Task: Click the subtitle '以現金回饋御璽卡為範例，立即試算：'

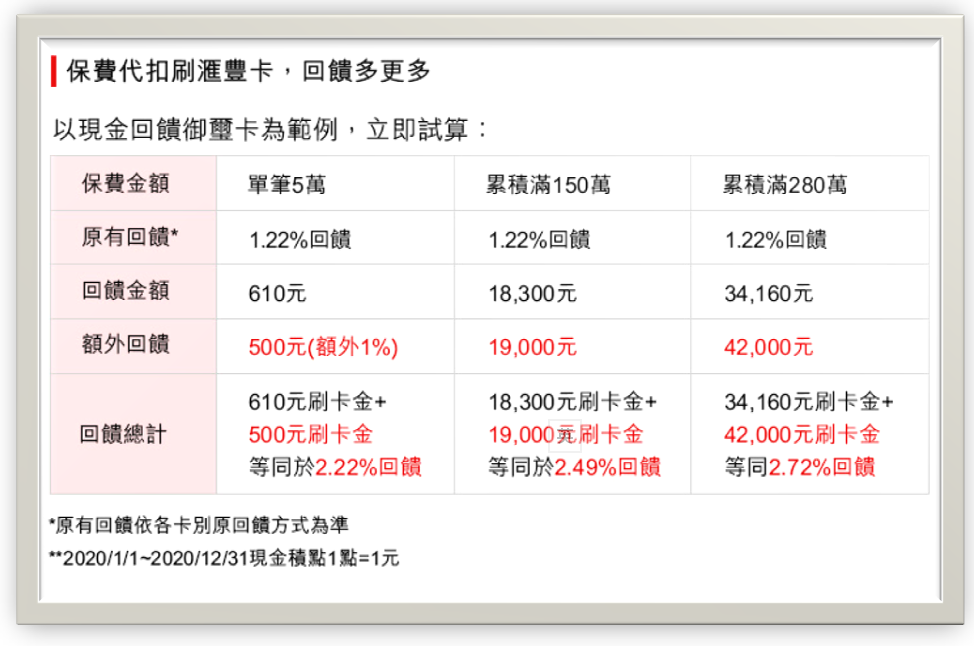Action: coord(271,130)
